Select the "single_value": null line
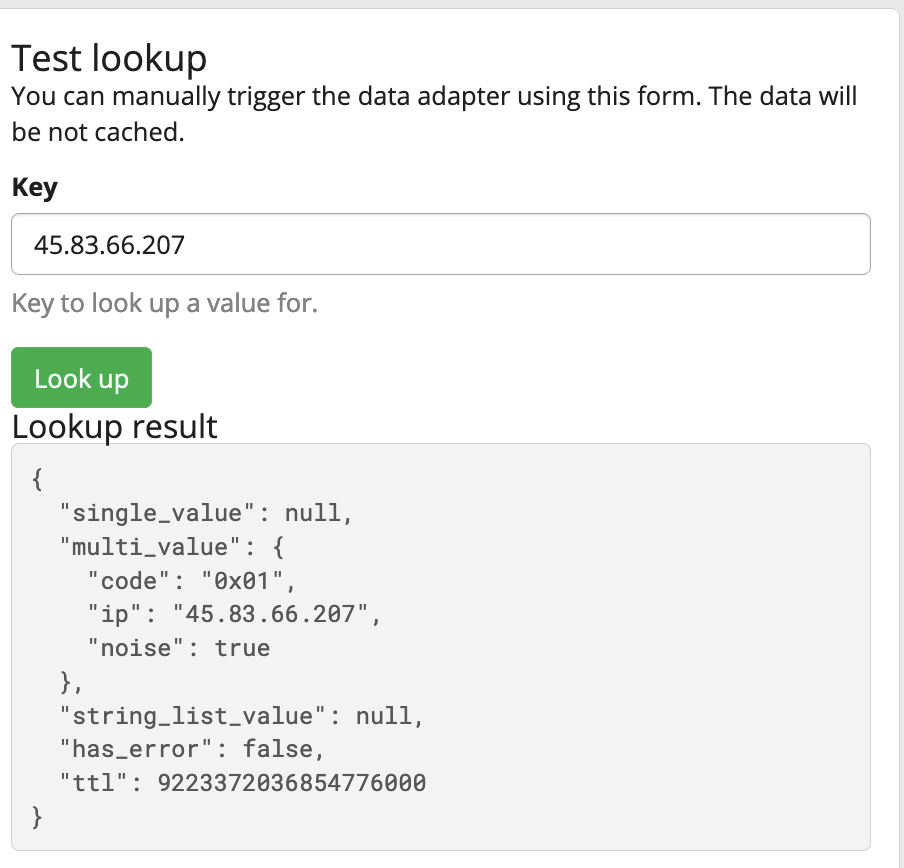 tap(205, 513)
